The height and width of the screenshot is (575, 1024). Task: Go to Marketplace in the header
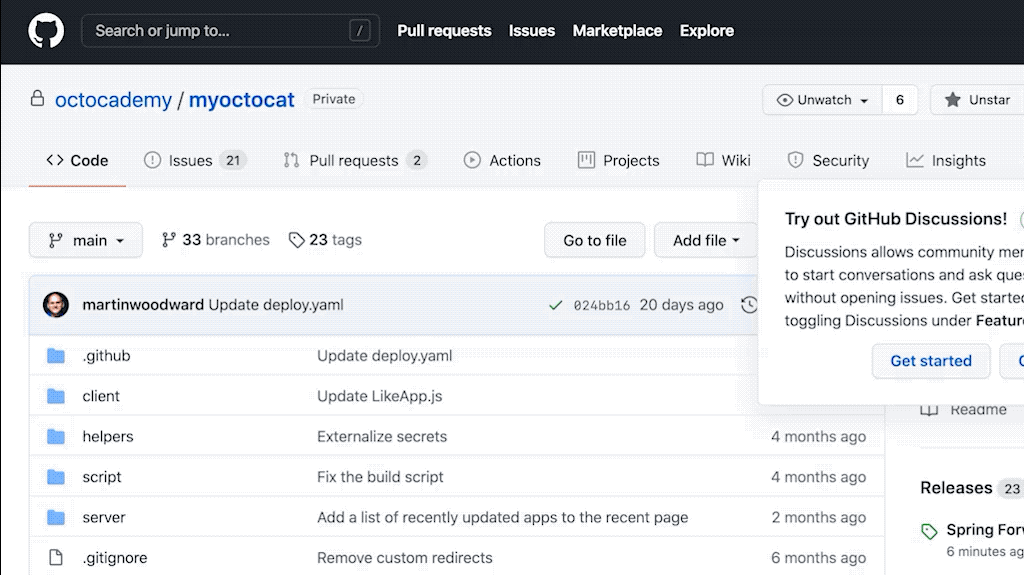[x=617, y=31]
